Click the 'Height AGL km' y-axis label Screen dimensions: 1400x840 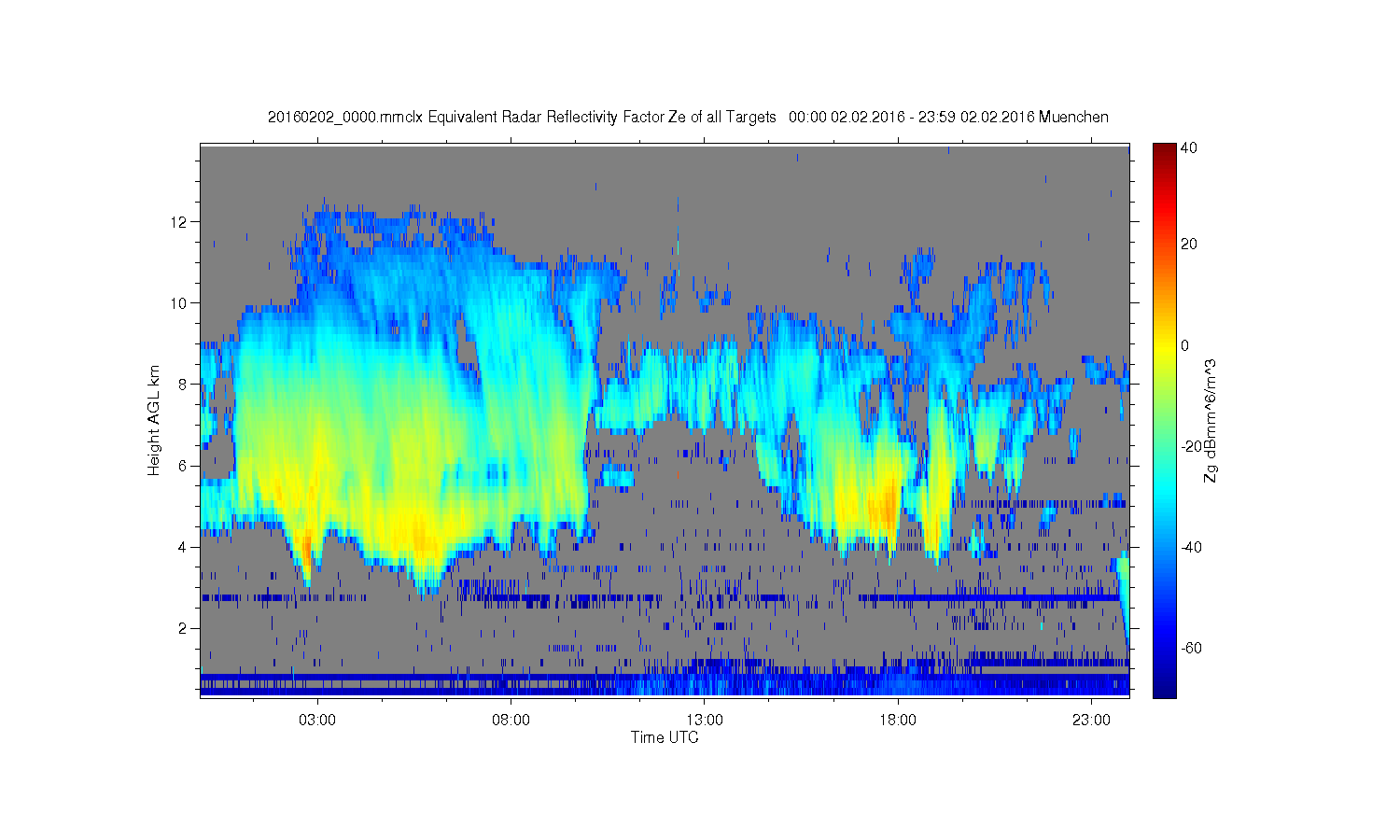pyautogui.click(x=154, y=420)
